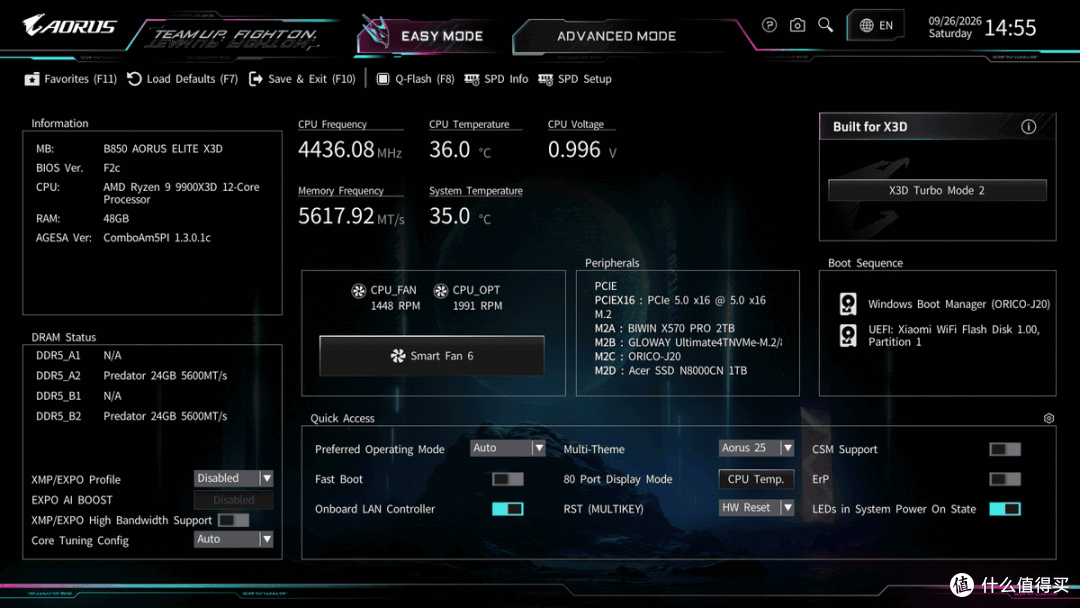Switch to Advanced Mode tab
Image resolution: width=1080 pixels, height=608 pixels.
point(616,36)
